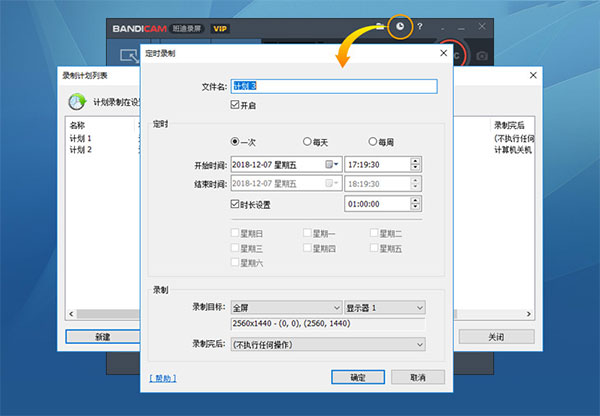Check the 星期三 checkbox
The width and height of the screenshot is (600, 416).
pyautogui.click(x=235, y=248)
